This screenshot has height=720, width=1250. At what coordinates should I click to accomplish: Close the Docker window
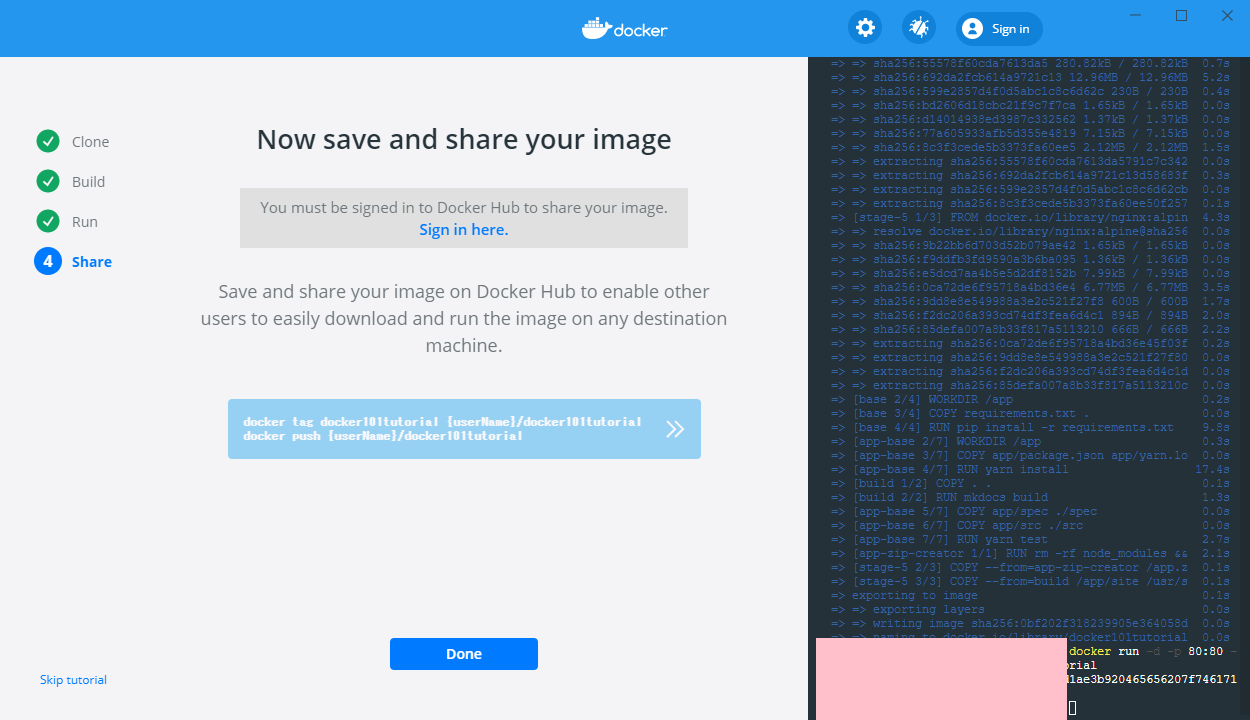(x=1227, y=16)
